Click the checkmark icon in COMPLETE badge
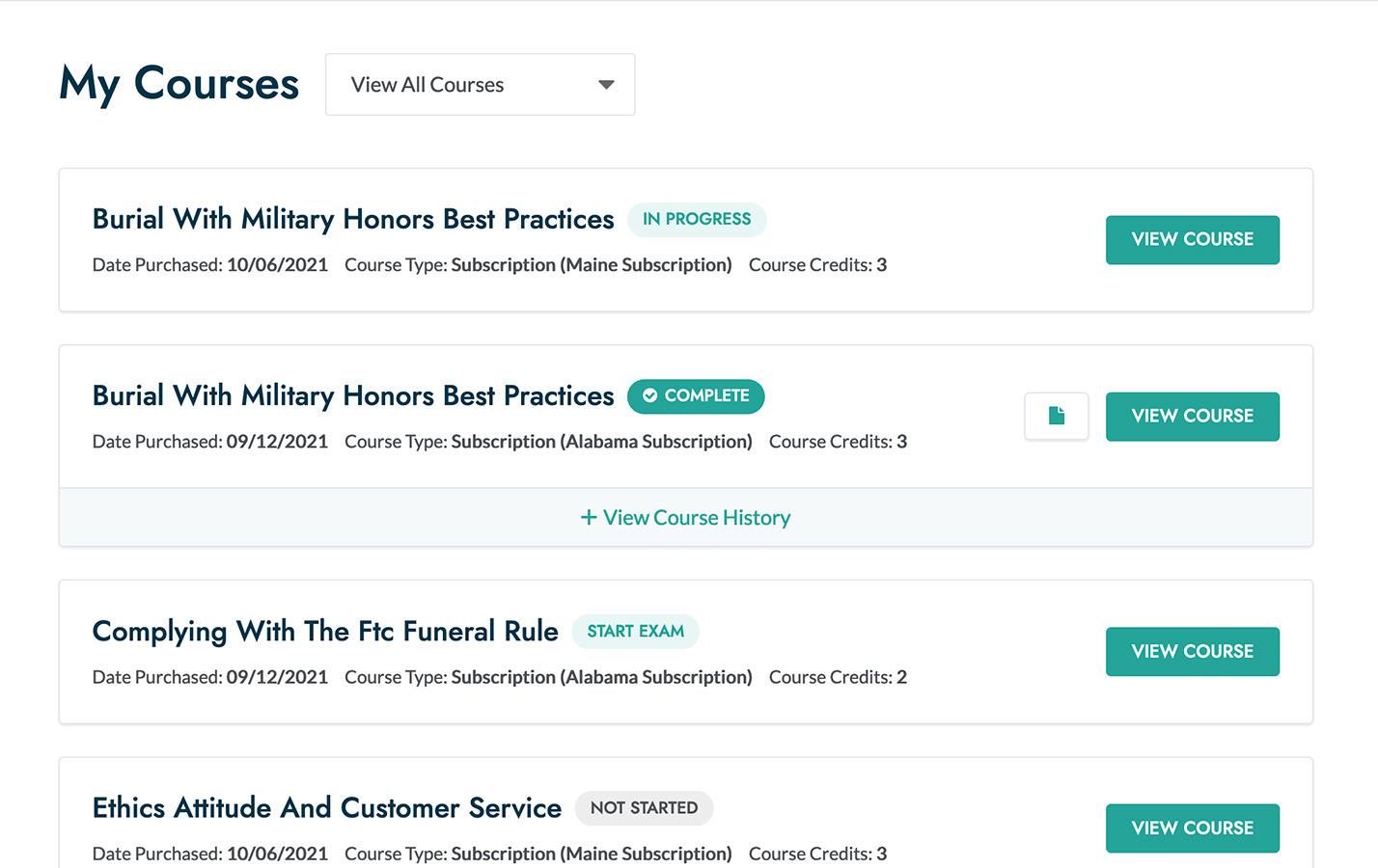Screen dimensions: 1378x868 point(649,395)
